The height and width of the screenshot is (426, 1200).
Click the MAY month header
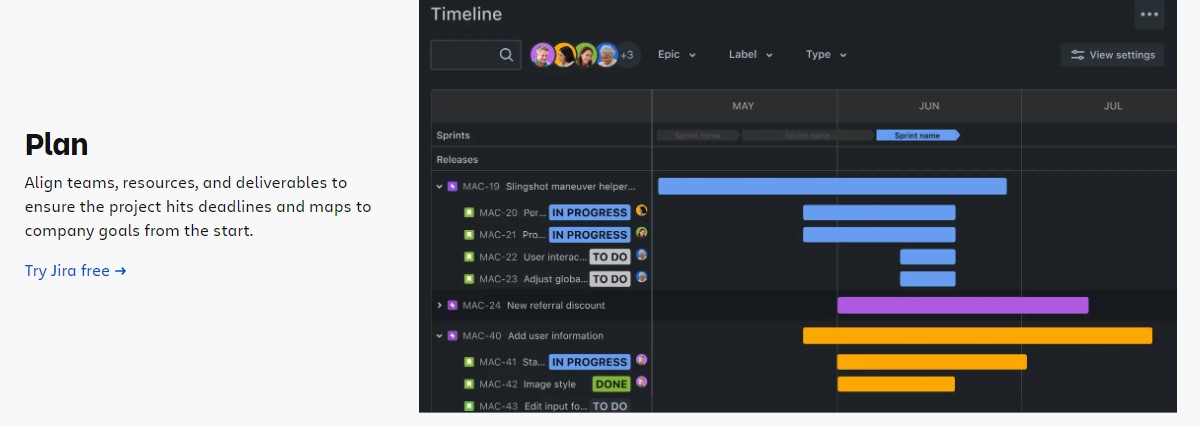[743, 106]
